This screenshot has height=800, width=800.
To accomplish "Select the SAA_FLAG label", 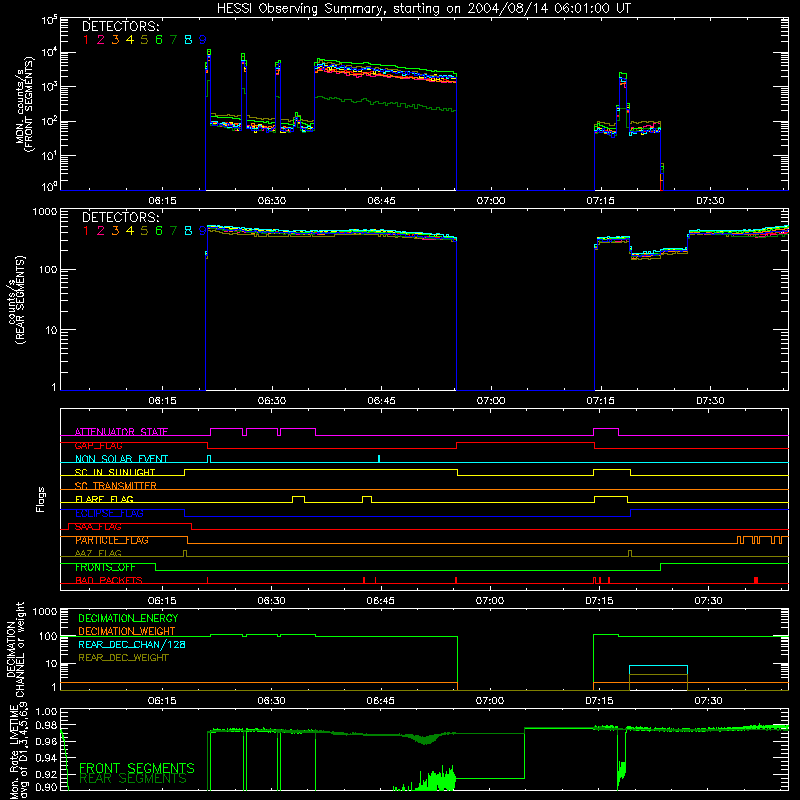I will point(98,527).
